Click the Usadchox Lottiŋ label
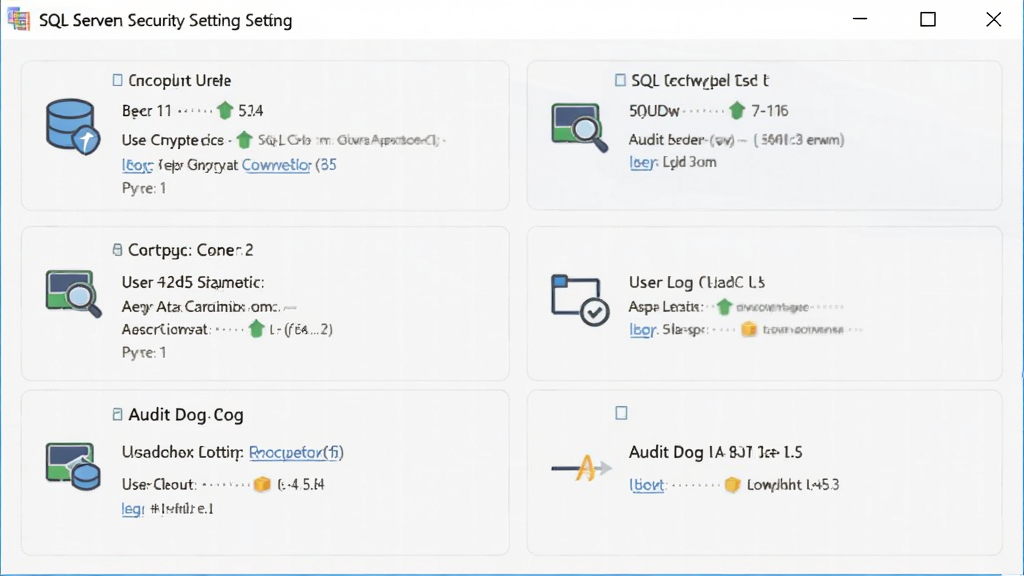 coord(182,452)
